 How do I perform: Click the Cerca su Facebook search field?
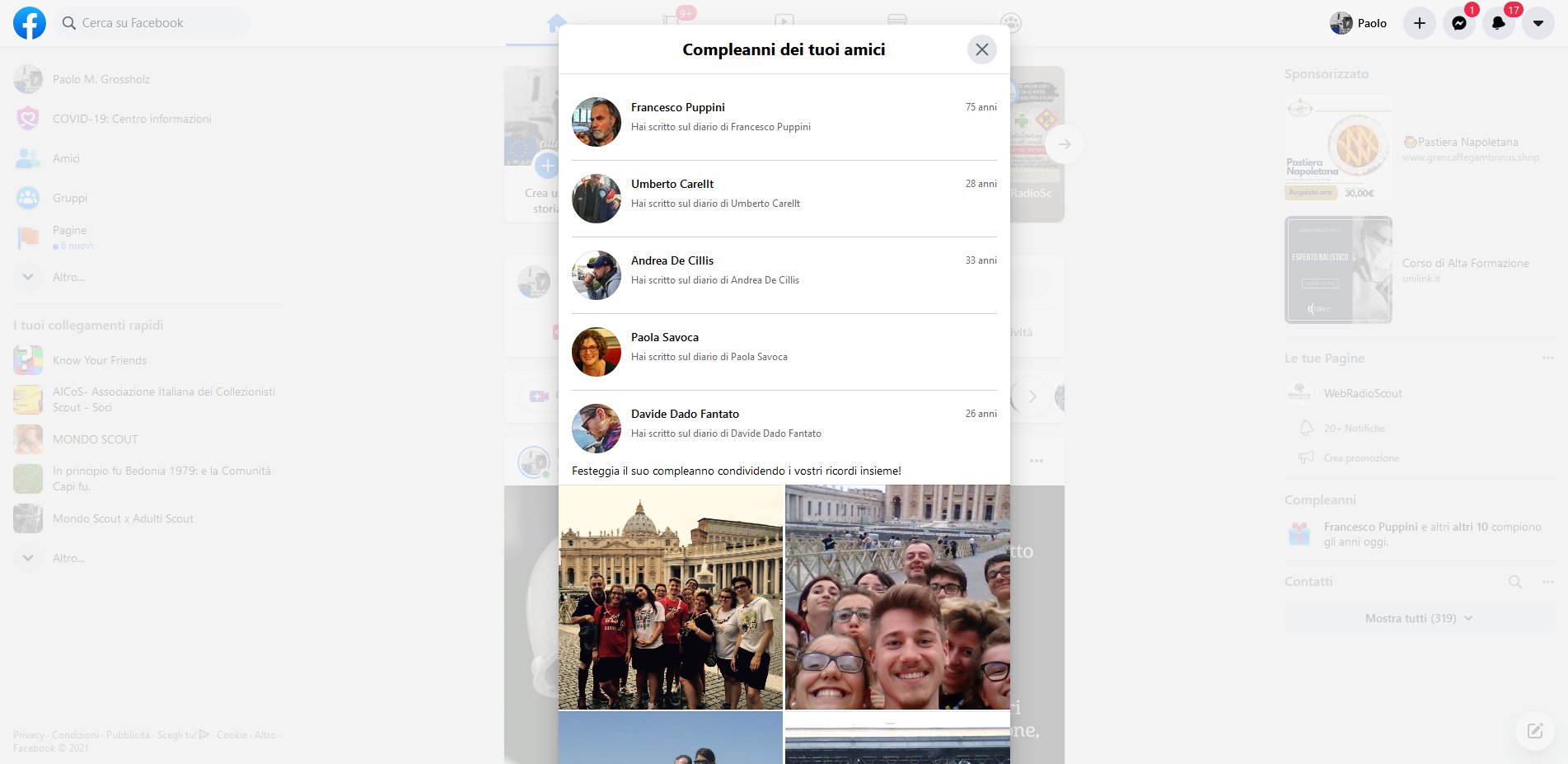(x=152, y=23)
